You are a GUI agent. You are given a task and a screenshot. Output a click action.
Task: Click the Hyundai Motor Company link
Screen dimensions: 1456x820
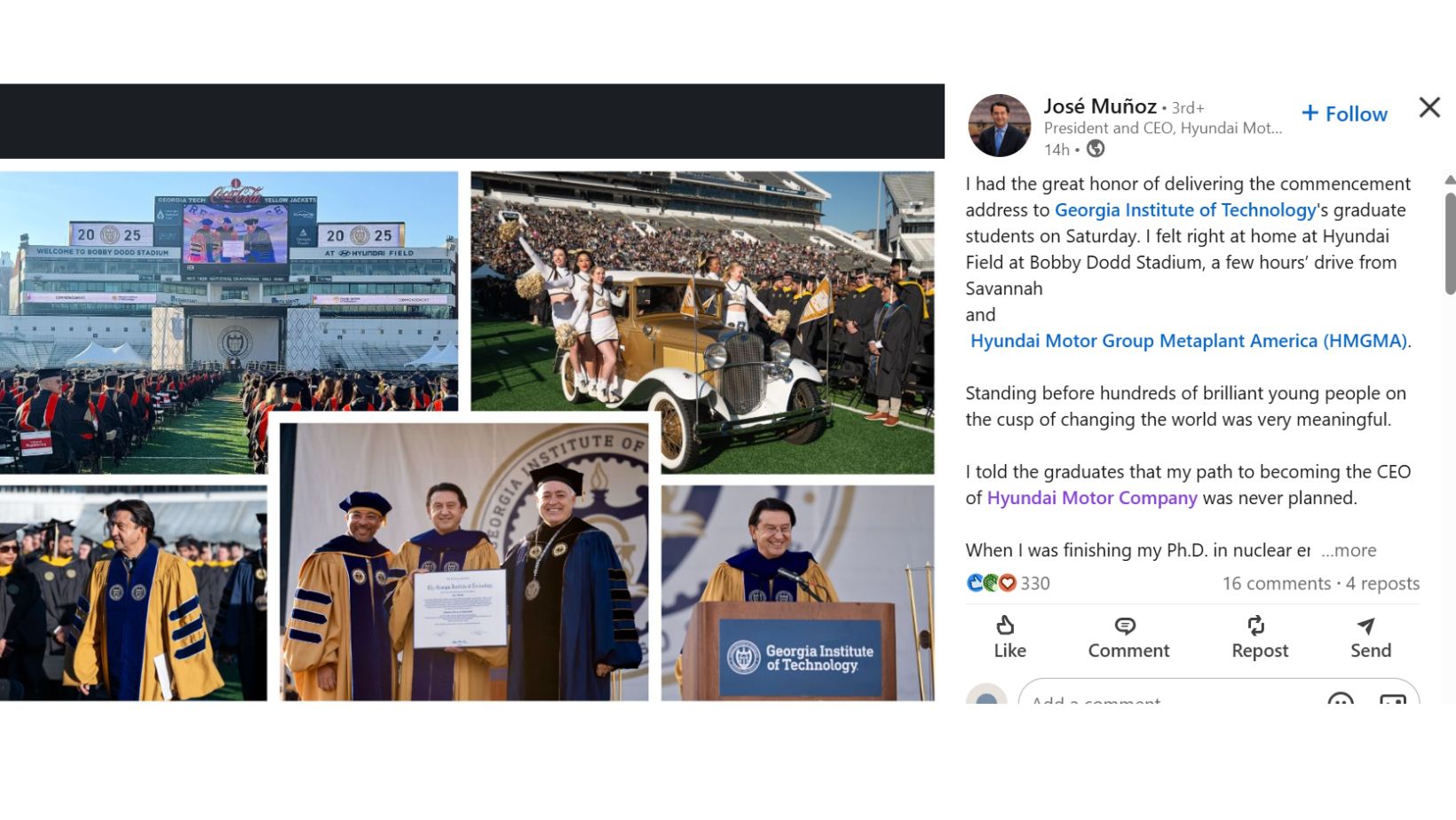point(1092,498)
